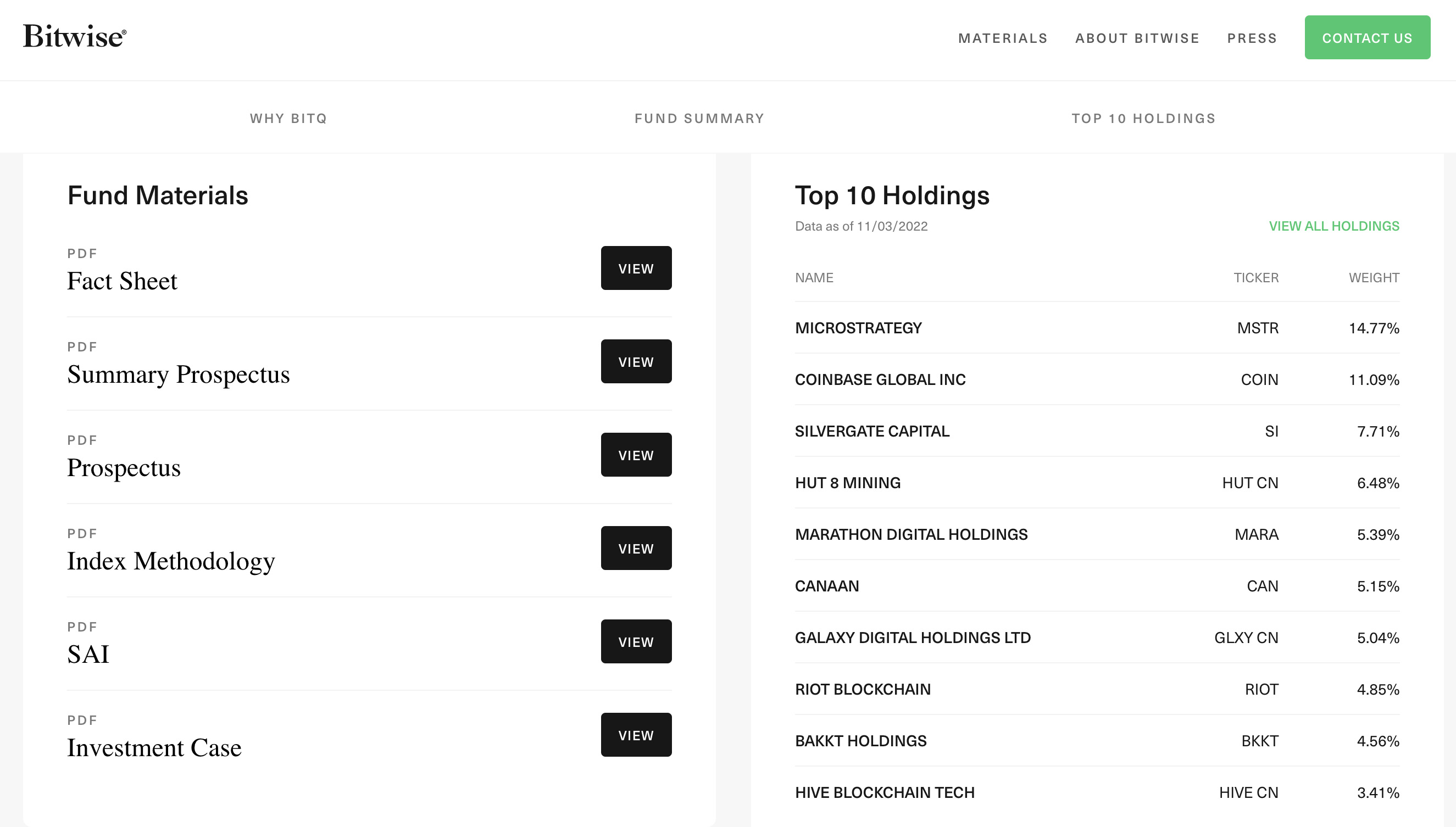The width and height of the screenshot is (1456, 827).
Task: Switch to the Why BITQ tab
Action: [288, 118]
